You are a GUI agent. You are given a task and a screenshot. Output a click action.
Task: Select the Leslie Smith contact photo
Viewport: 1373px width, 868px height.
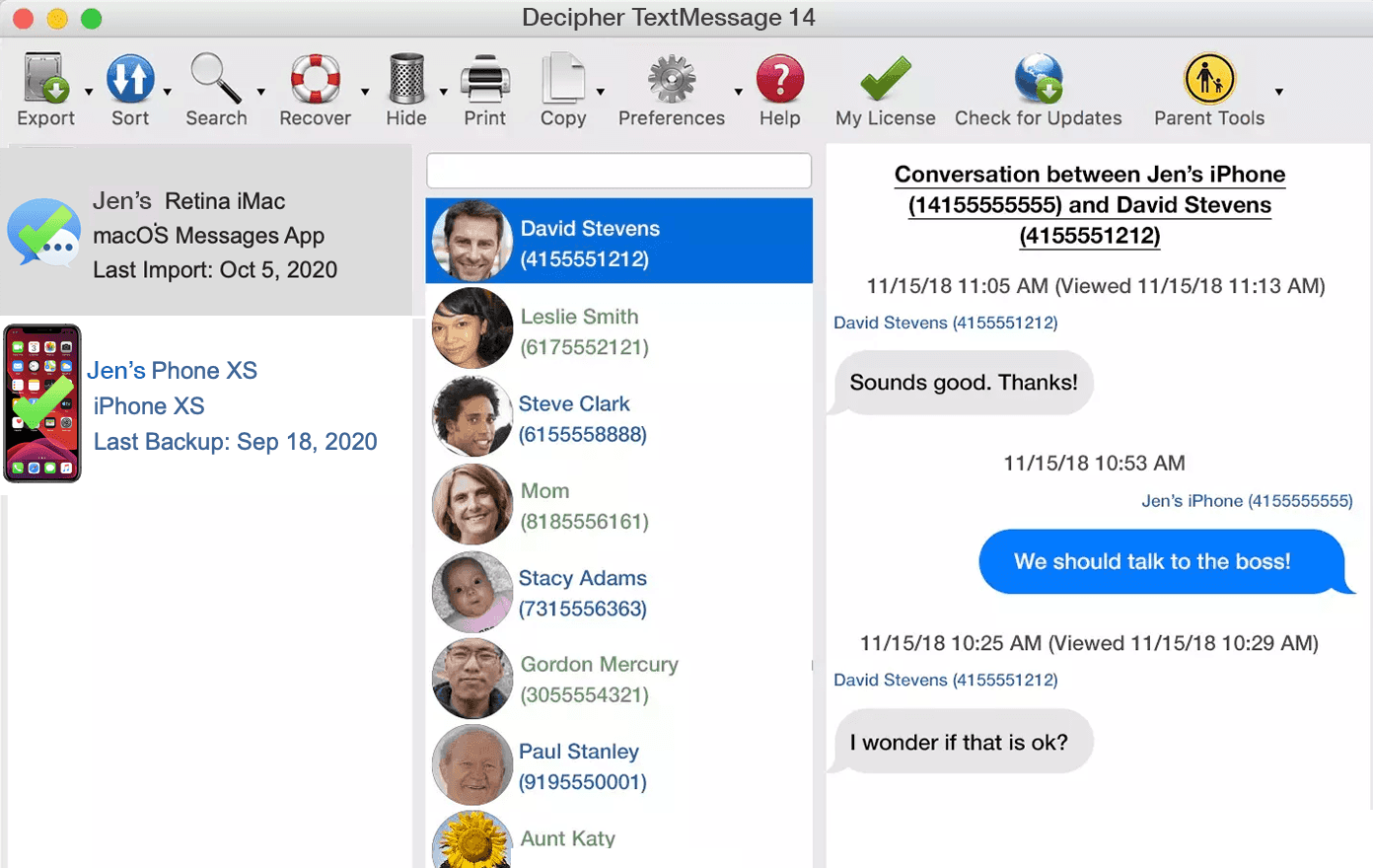[x=472, y=328]
